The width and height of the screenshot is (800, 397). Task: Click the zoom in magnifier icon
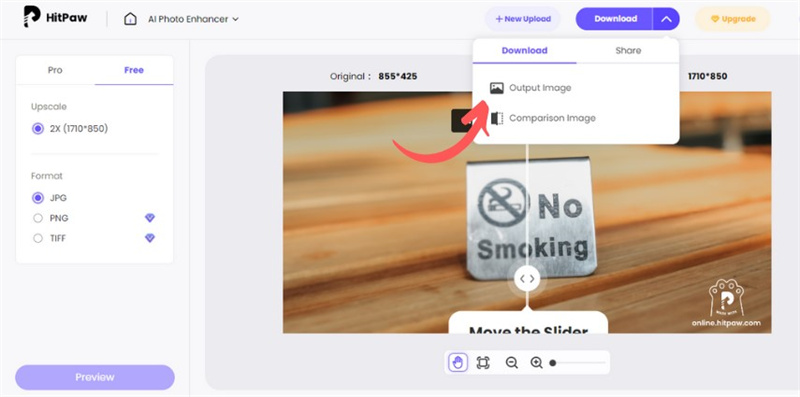[536, 362]
